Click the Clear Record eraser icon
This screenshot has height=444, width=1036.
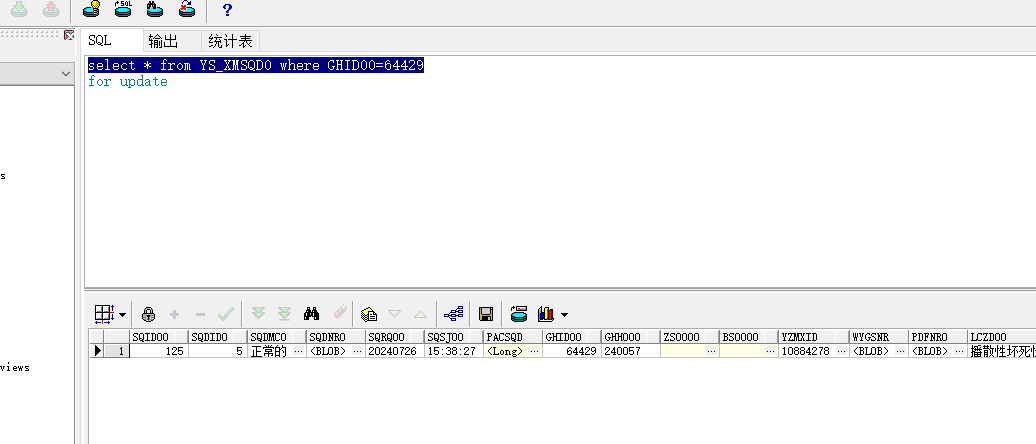point(339,313)
